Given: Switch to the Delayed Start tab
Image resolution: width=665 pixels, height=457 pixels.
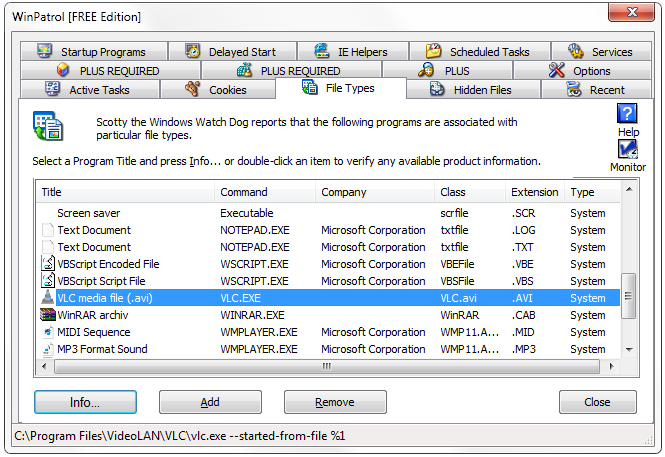Looking at the screenshot, I should pyautogui.click(x=232, y=51).
